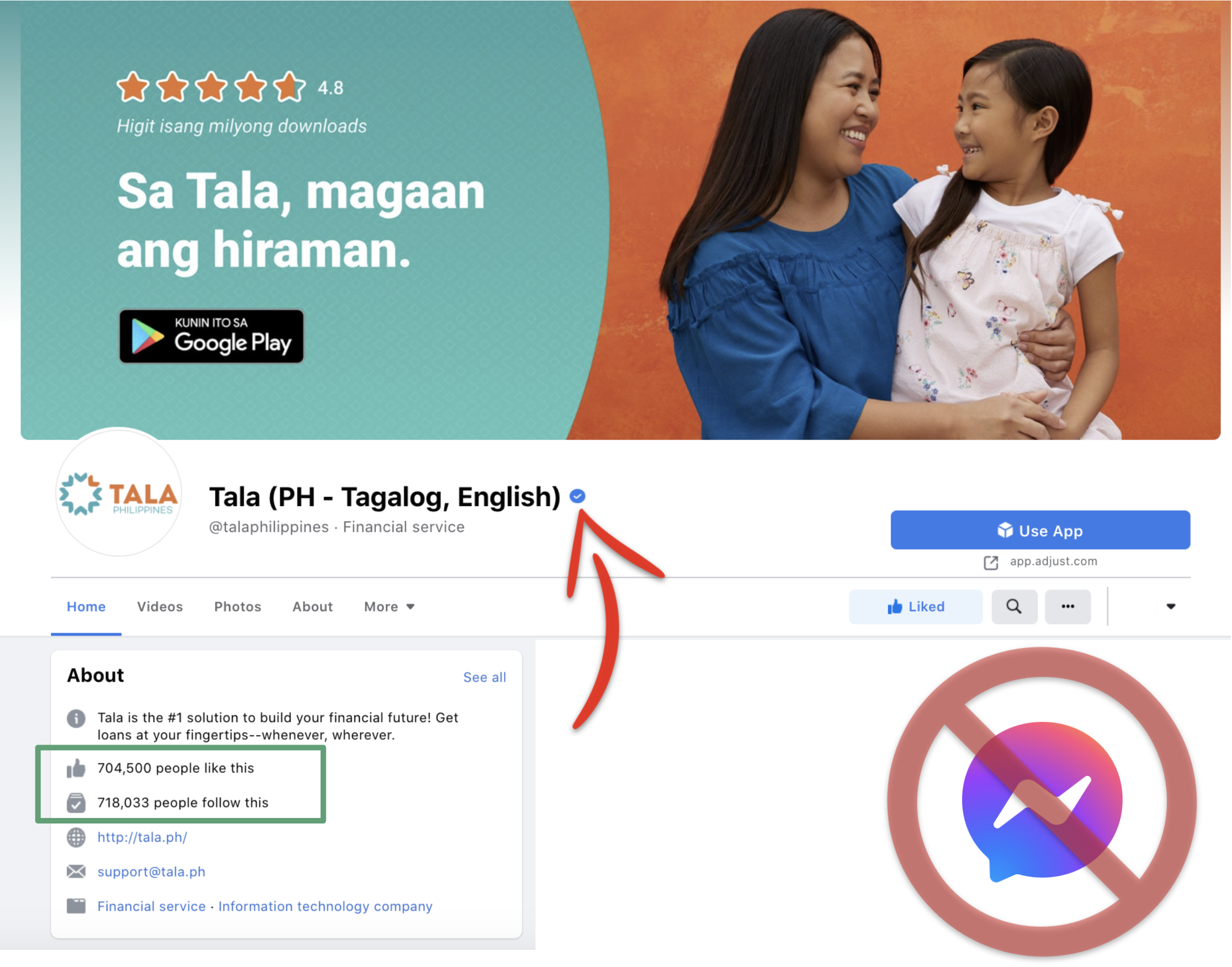Click the blue verified badge checkmark
Image resolution: width=1232 pixels, height=967 pixels.
pos(577,497)
